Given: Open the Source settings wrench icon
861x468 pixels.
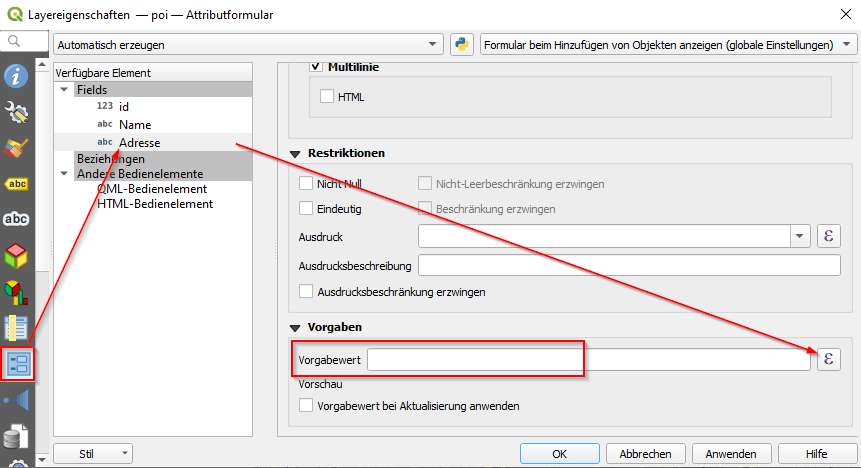Looking at the screenshot, I should [x=16, y=111].
